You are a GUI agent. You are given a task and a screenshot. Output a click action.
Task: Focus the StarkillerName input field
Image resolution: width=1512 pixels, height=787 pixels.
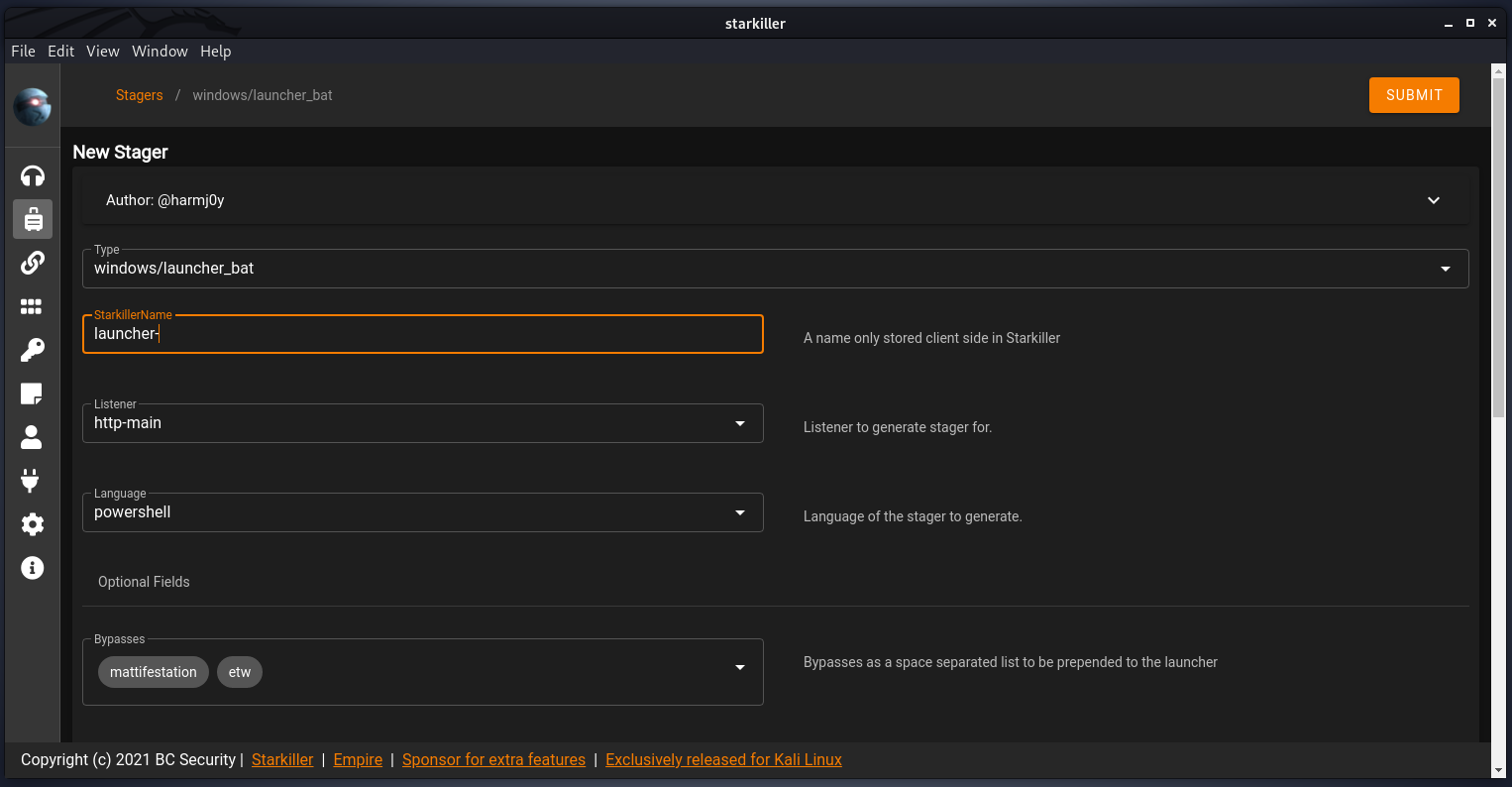pyautogui.click(x=423, y=334)
